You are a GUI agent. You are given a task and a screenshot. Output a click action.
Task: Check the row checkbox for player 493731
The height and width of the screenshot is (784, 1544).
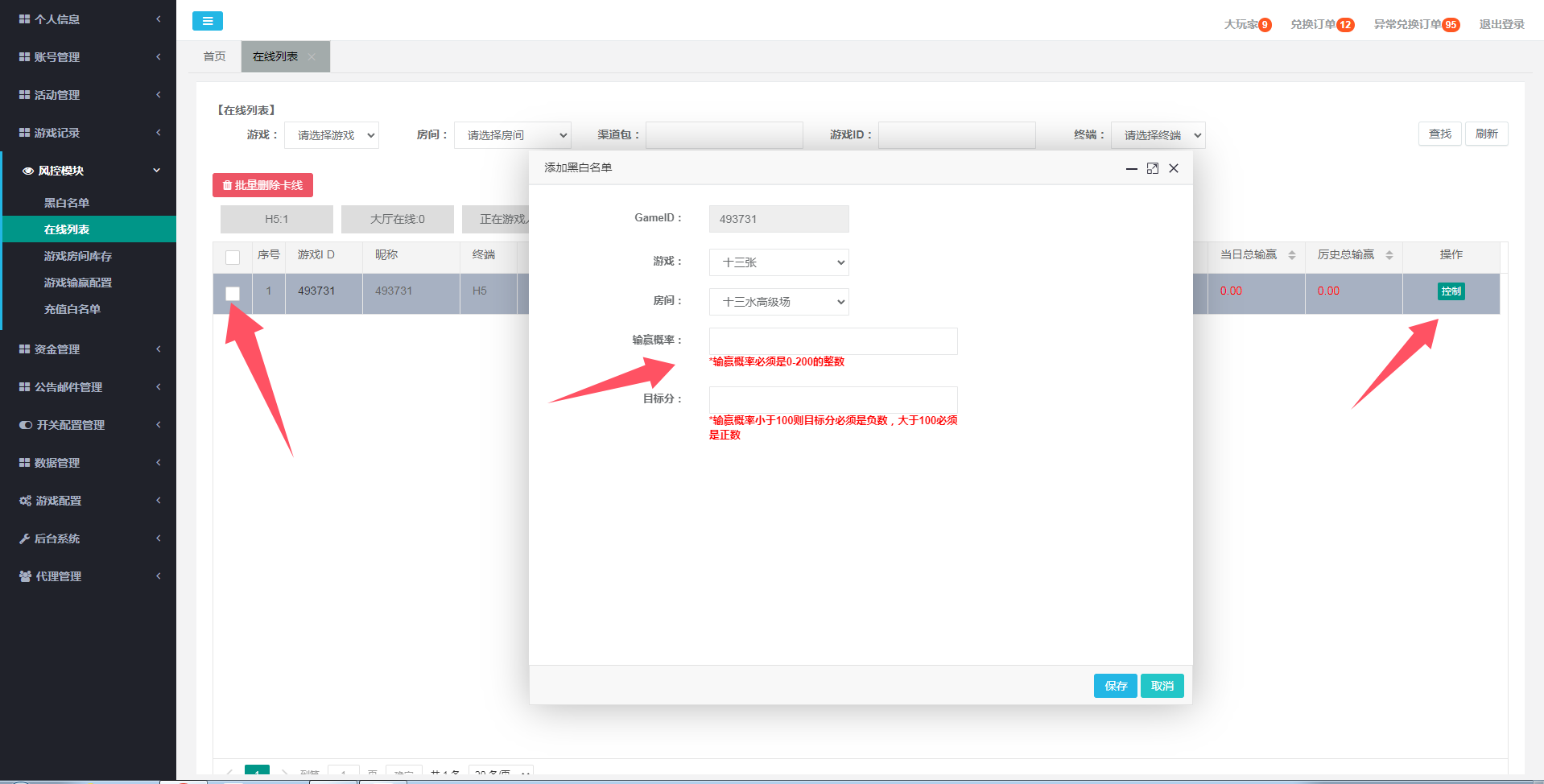[x=233, y=294]
